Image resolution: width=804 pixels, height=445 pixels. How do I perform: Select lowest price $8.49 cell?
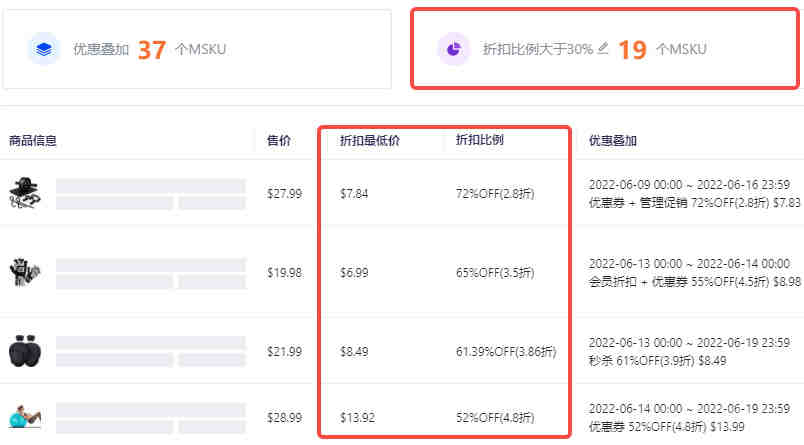pos(354,352)
